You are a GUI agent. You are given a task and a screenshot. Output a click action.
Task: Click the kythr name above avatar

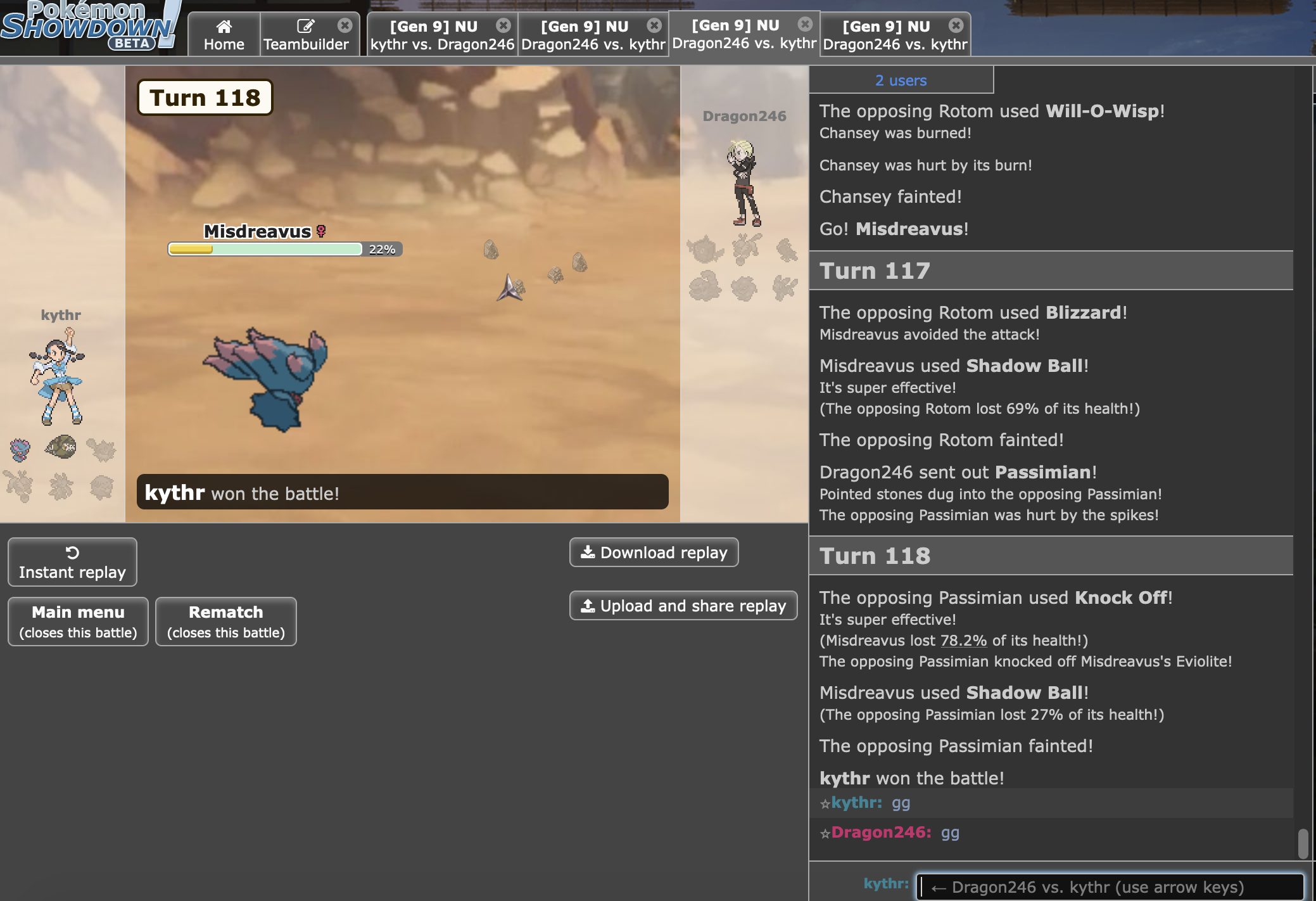61,315
